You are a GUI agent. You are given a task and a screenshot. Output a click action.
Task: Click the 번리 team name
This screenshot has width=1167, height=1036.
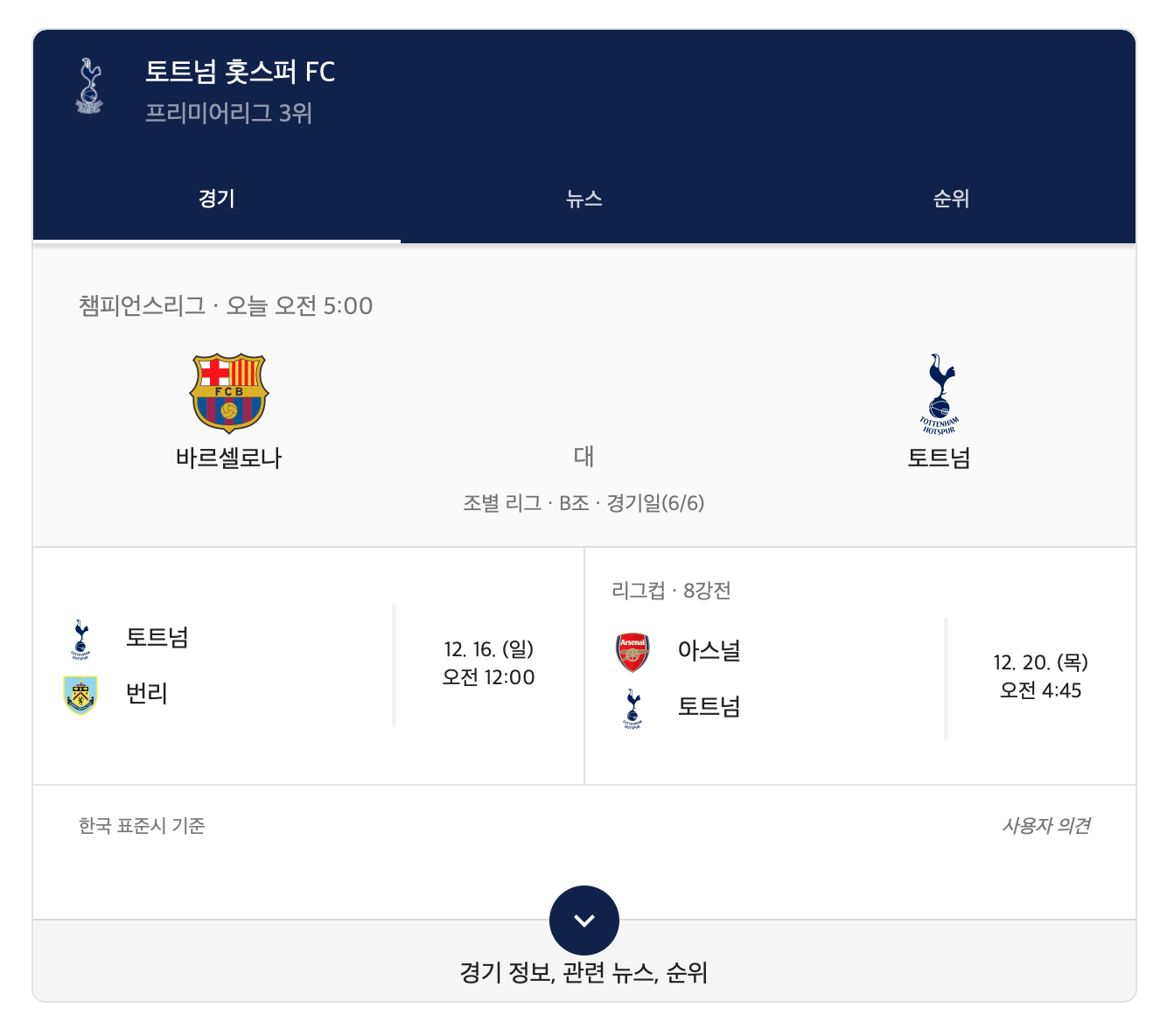[147, 694]
